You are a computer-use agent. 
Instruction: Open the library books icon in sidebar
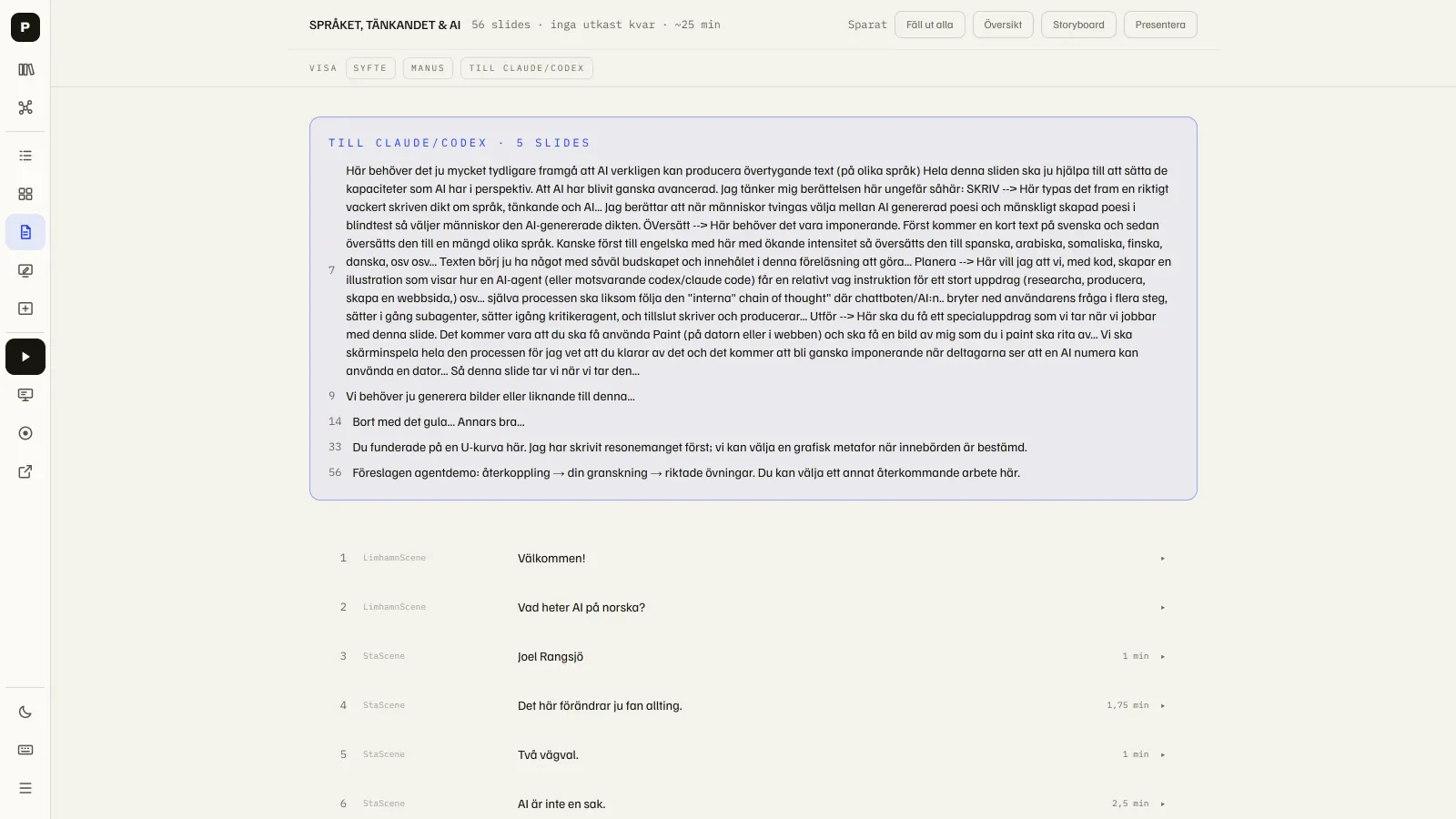click(25, 69)
